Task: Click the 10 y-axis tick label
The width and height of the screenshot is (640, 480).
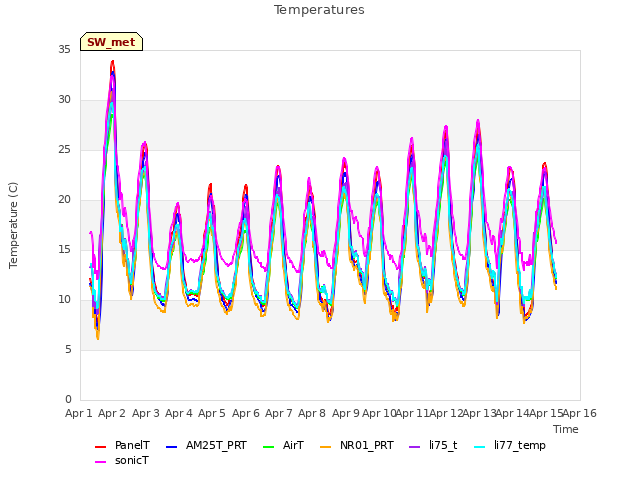Action: pos(64,300)
